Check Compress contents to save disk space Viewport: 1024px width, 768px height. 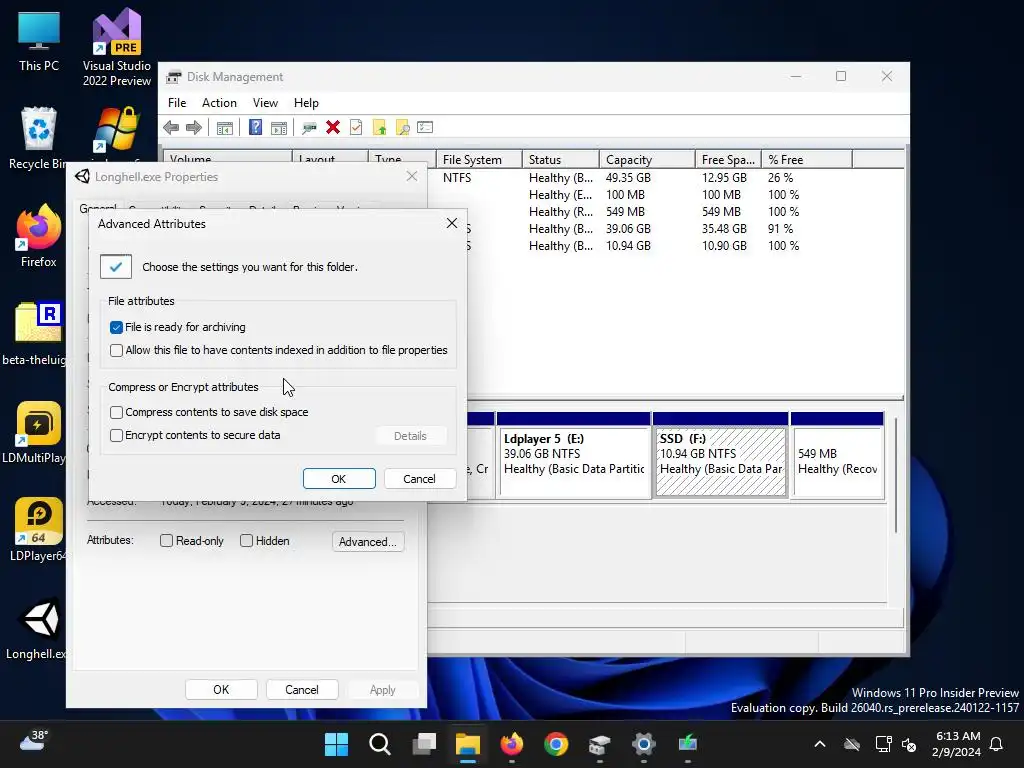116,413
